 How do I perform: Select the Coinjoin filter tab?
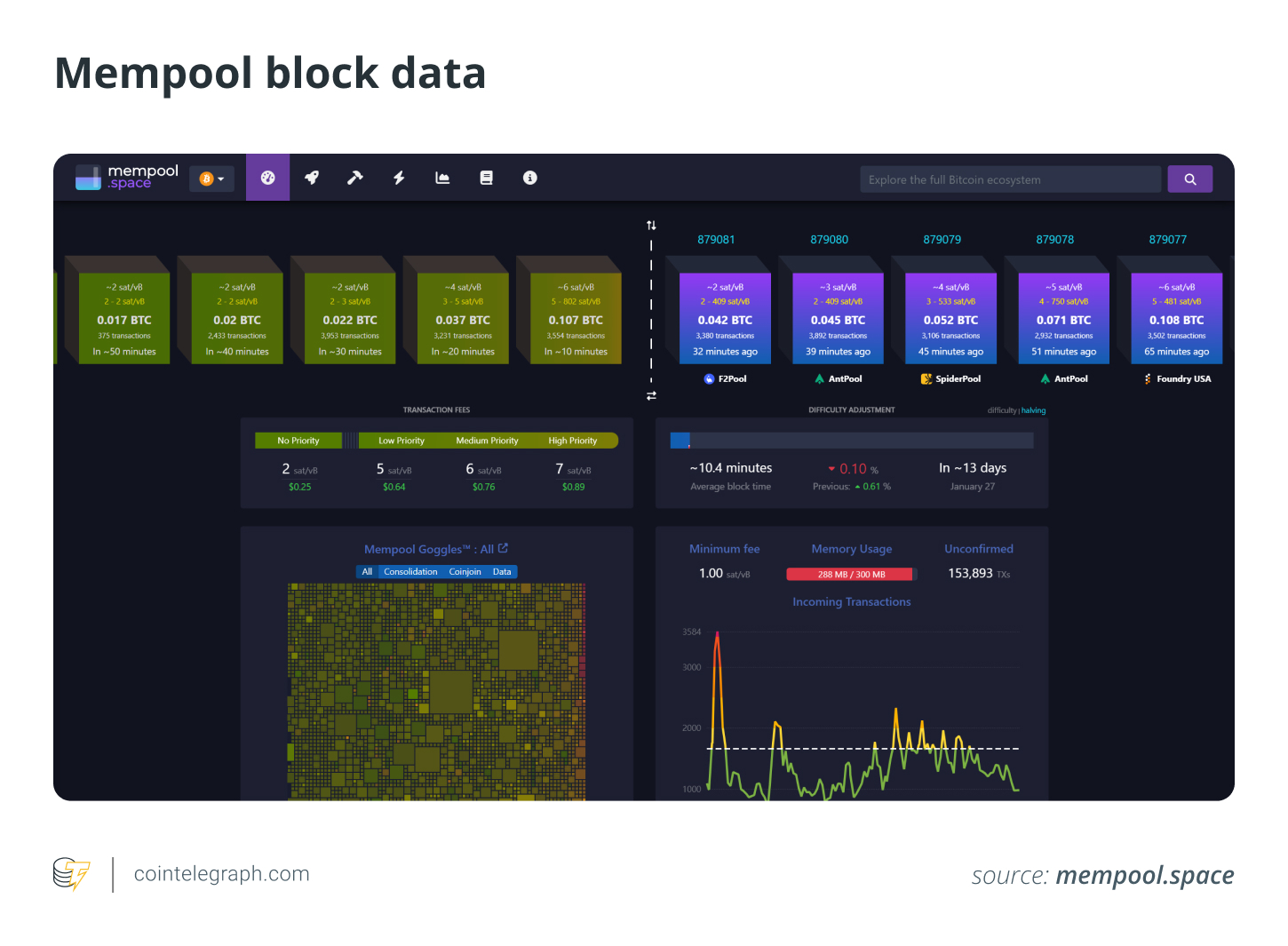pyautogui.click(x=465, y=572)
